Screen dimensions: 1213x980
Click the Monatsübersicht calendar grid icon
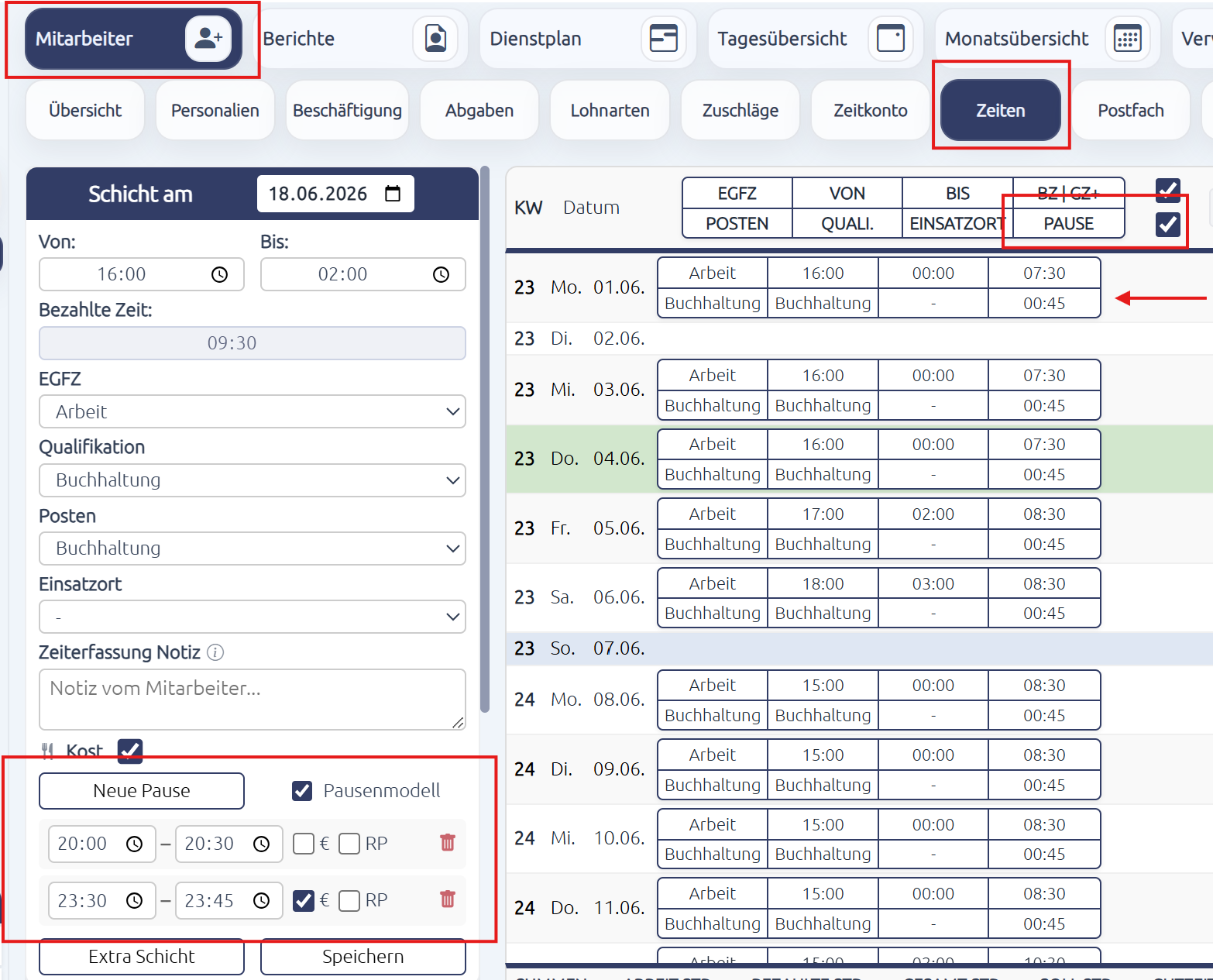[x=1128, y=38]
